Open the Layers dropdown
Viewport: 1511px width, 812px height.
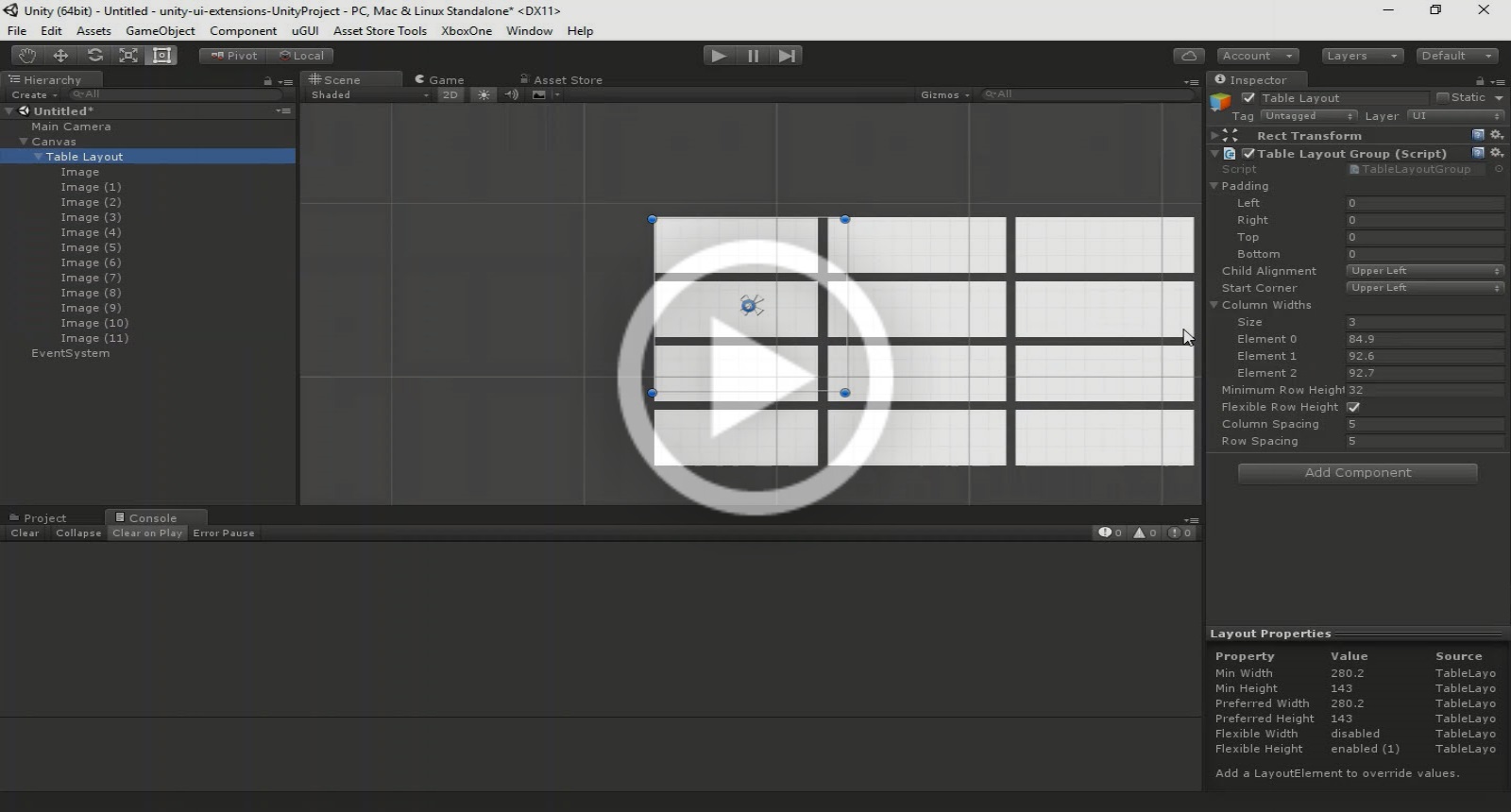click(x=1362, y=56)
